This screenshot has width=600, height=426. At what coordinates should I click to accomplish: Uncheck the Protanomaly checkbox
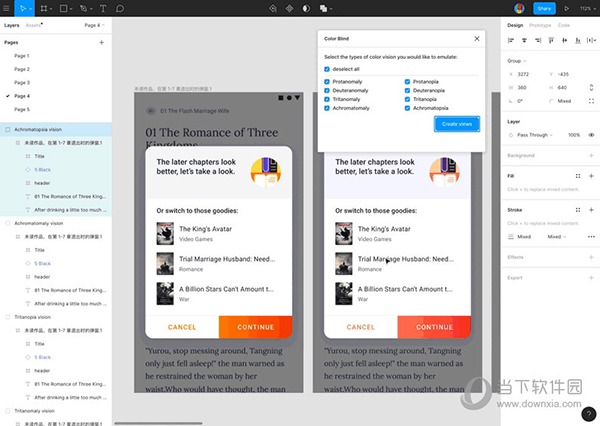327,82
